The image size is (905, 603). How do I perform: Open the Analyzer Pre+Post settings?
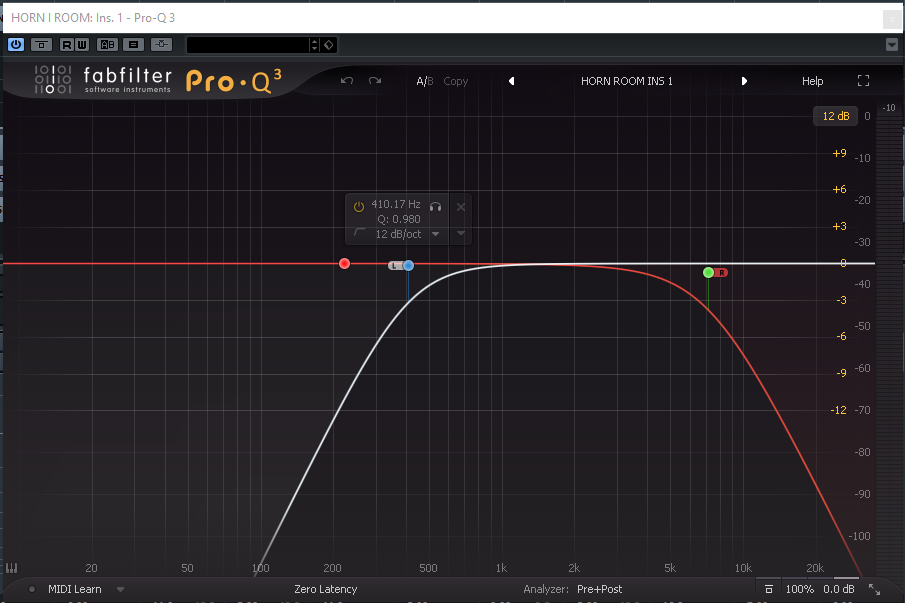click(600, 589)
